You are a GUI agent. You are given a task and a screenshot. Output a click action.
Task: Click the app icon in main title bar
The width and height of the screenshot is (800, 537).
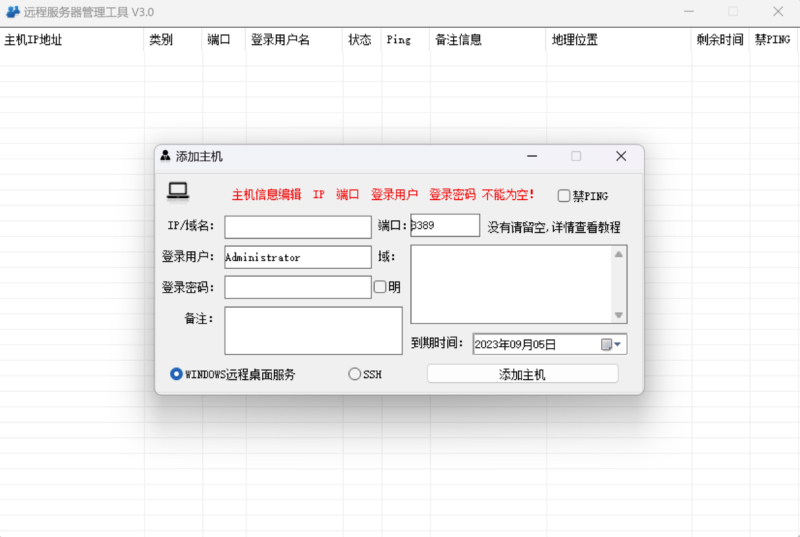13,12
